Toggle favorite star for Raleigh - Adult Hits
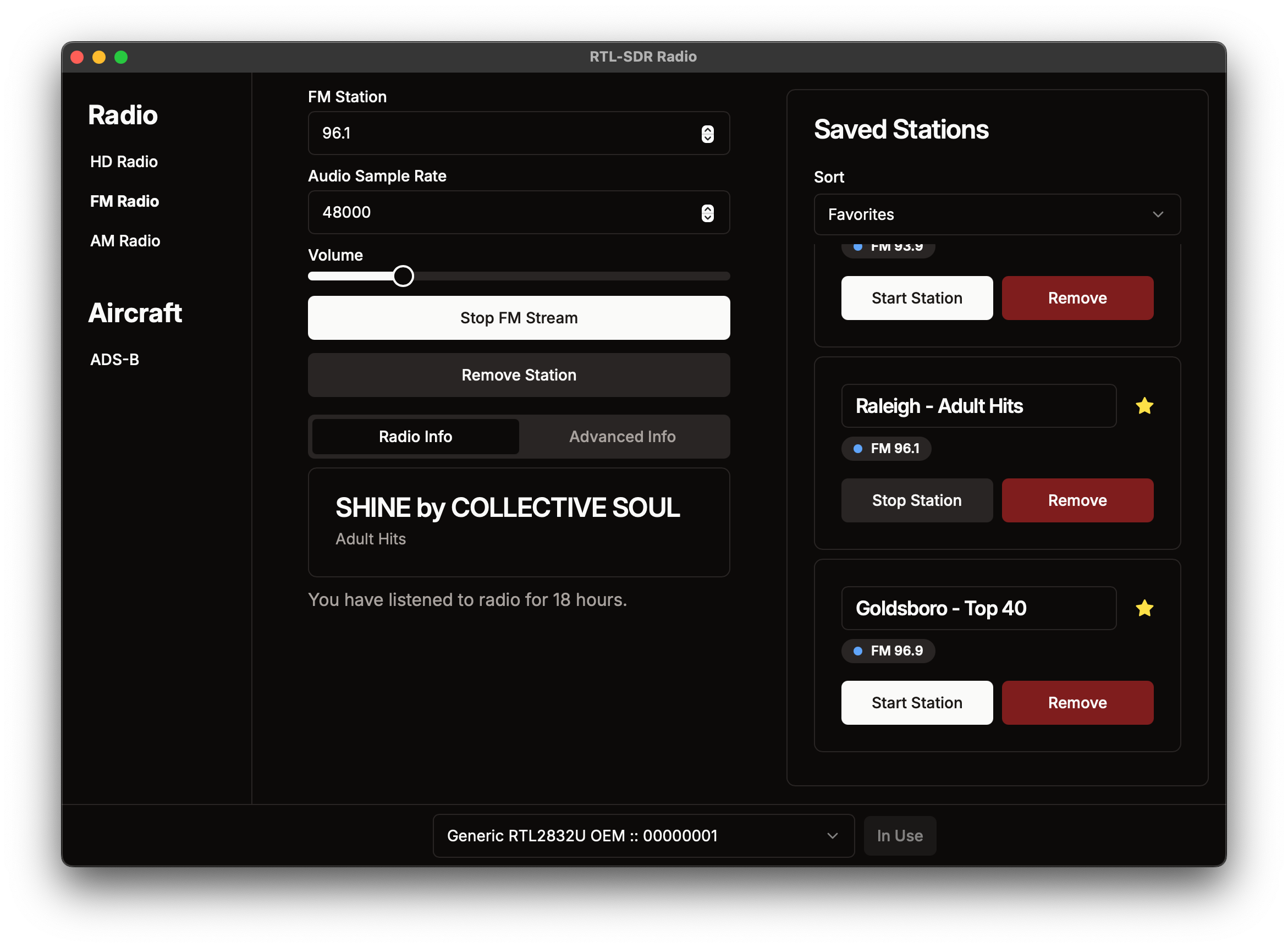This screenshot has width=1288, height=948. [1144, 406]
